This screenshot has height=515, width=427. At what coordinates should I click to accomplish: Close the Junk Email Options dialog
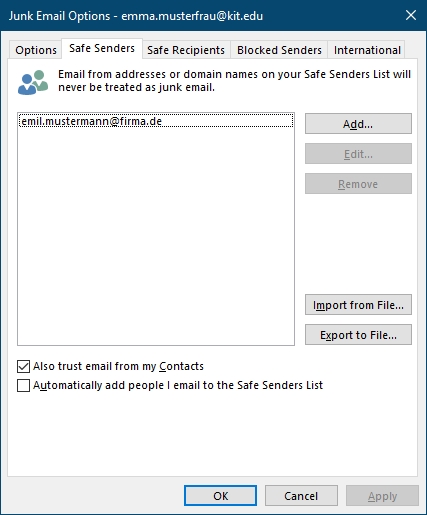click(411, 15)
